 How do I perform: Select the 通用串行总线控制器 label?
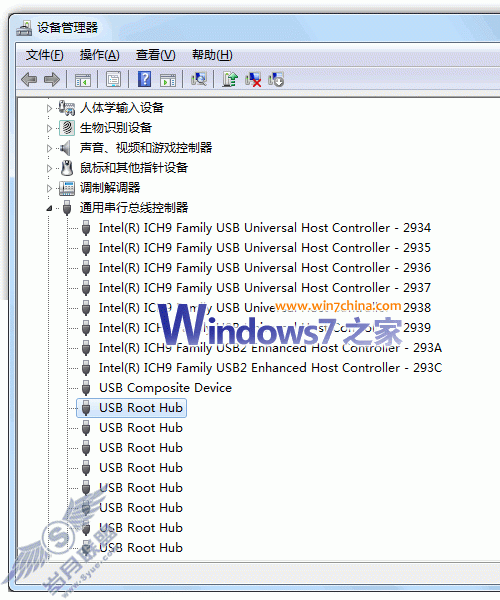tap(134, 208)
